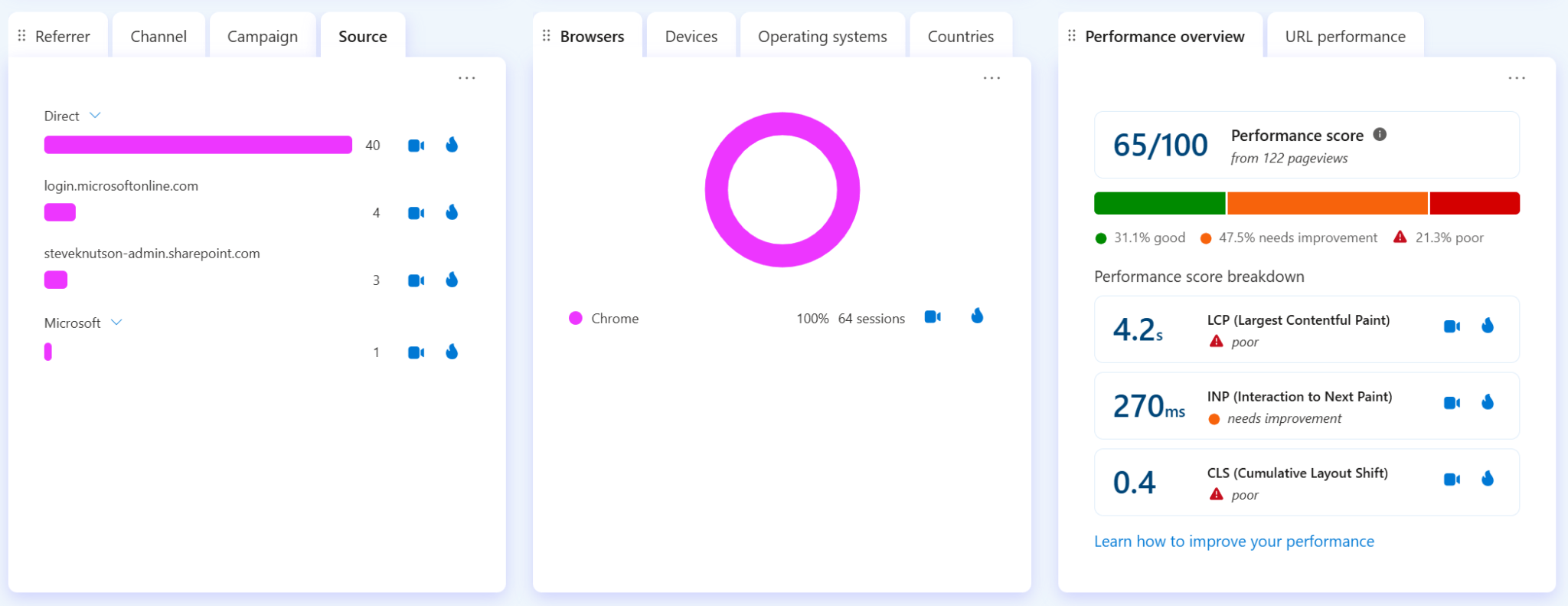View recordings for INP metric

point(1452,403)
